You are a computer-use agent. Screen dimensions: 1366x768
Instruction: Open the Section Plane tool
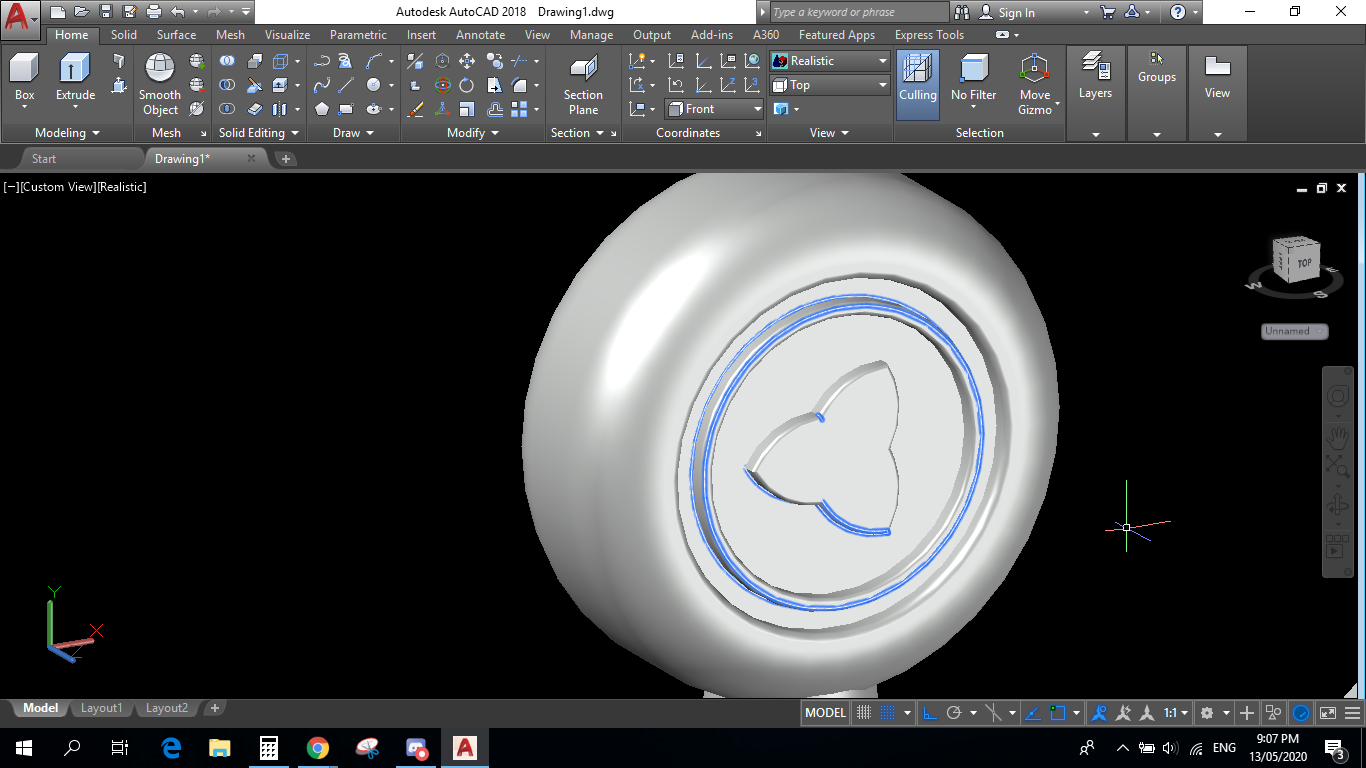[x=583, y=85]
